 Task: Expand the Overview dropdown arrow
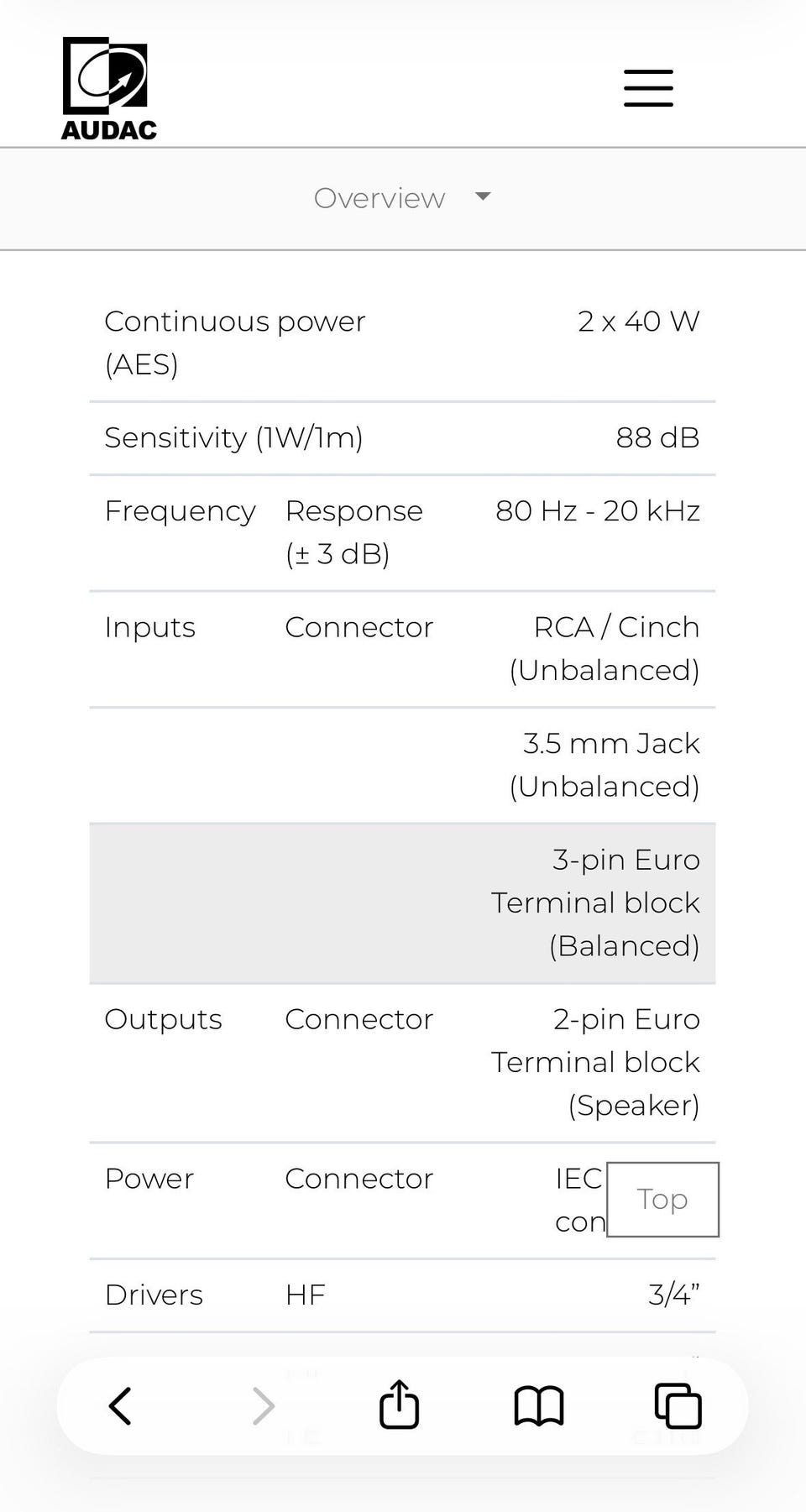point(483,196)
